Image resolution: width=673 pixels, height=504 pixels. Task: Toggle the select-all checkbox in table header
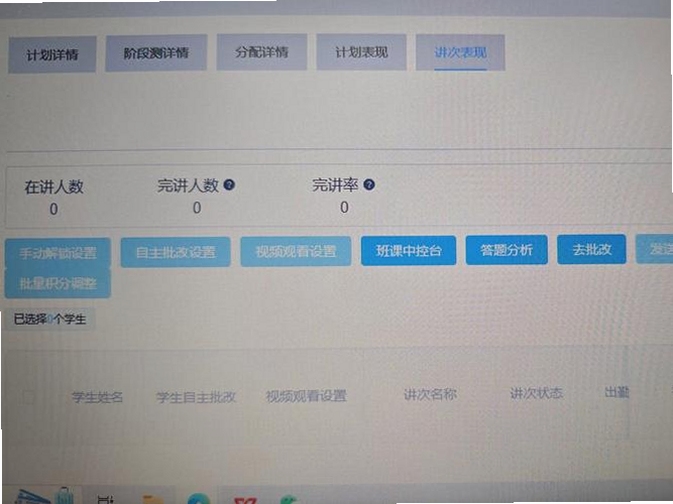pos(28,397)
